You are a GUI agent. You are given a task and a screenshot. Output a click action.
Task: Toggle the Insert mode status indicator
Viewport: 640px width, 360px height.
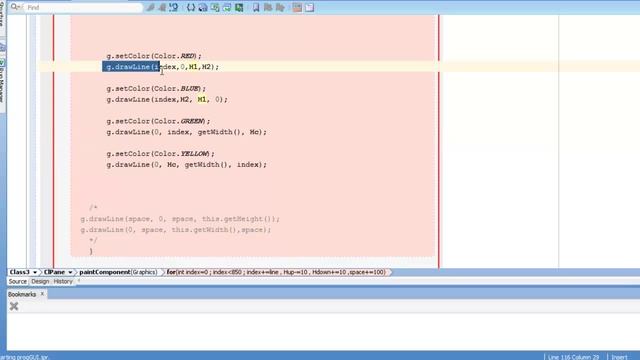(619, 357)
